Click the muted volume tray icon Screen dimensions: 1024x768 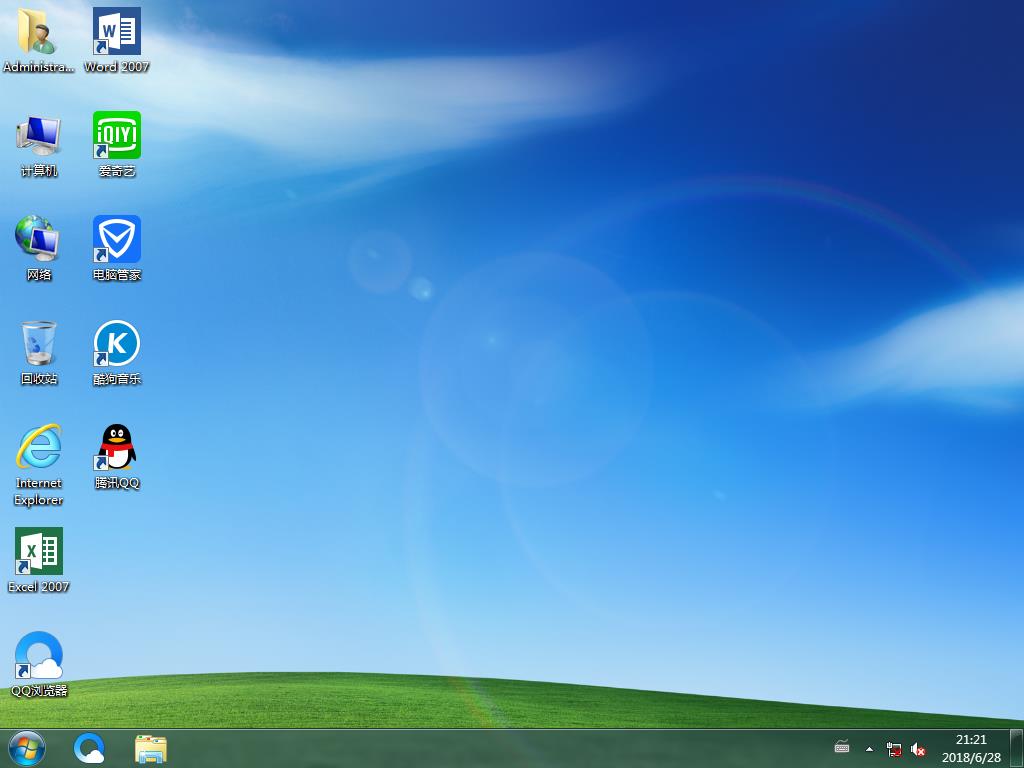tap(918, 749)
